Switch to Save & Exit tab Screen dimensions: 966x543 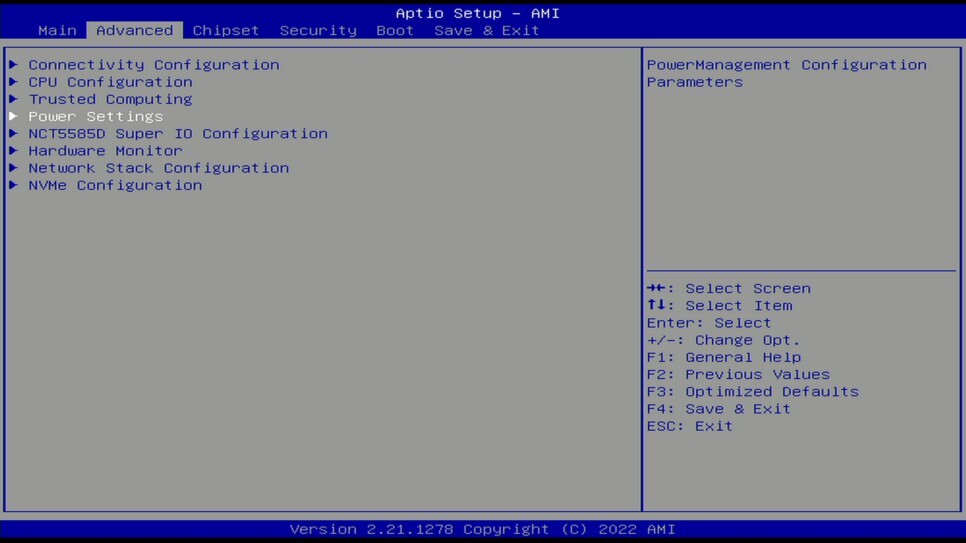(x=487, y=30)
